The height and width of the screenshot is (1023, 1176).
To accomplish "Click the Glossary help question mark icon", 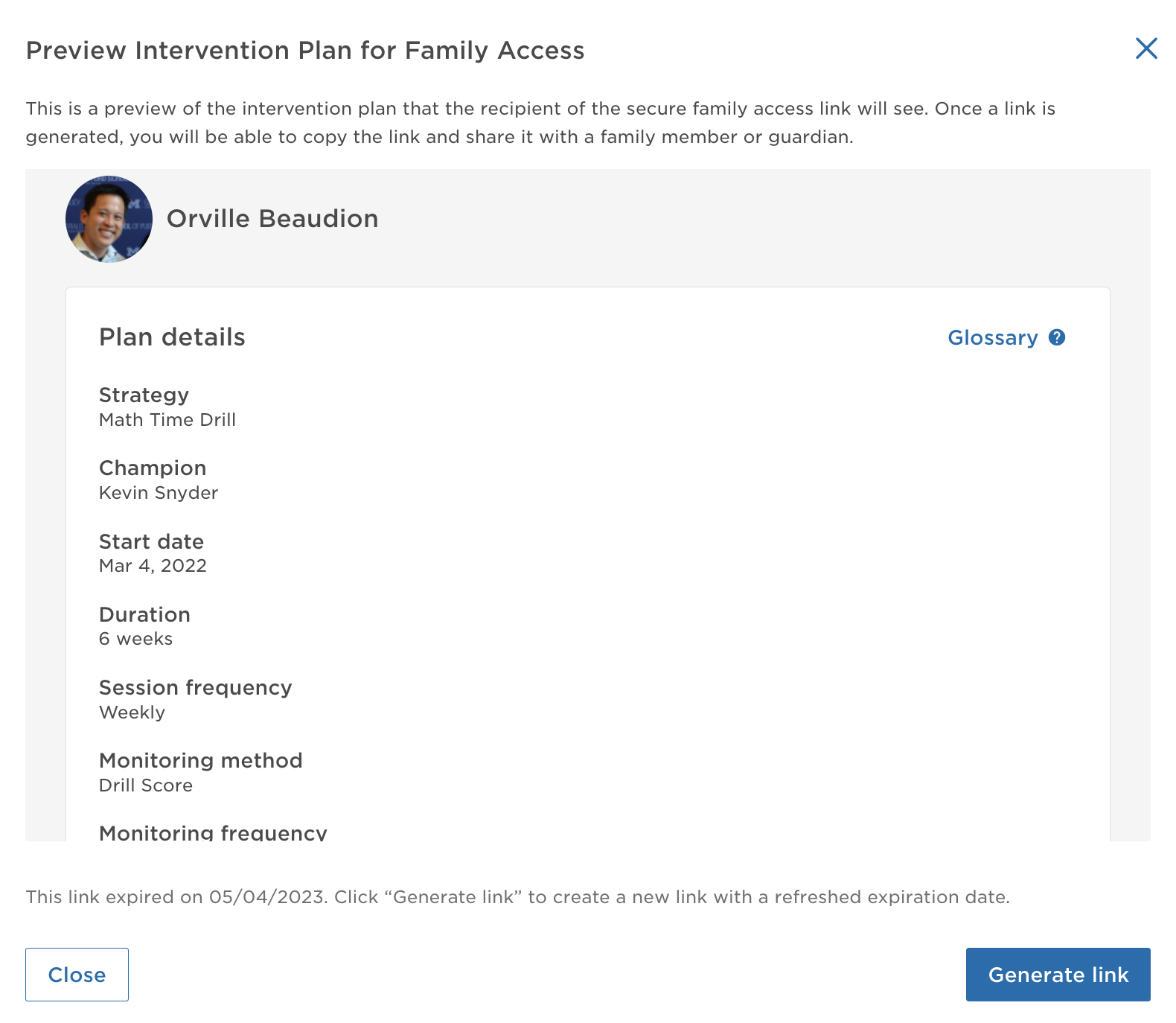I will [1057, 337].
